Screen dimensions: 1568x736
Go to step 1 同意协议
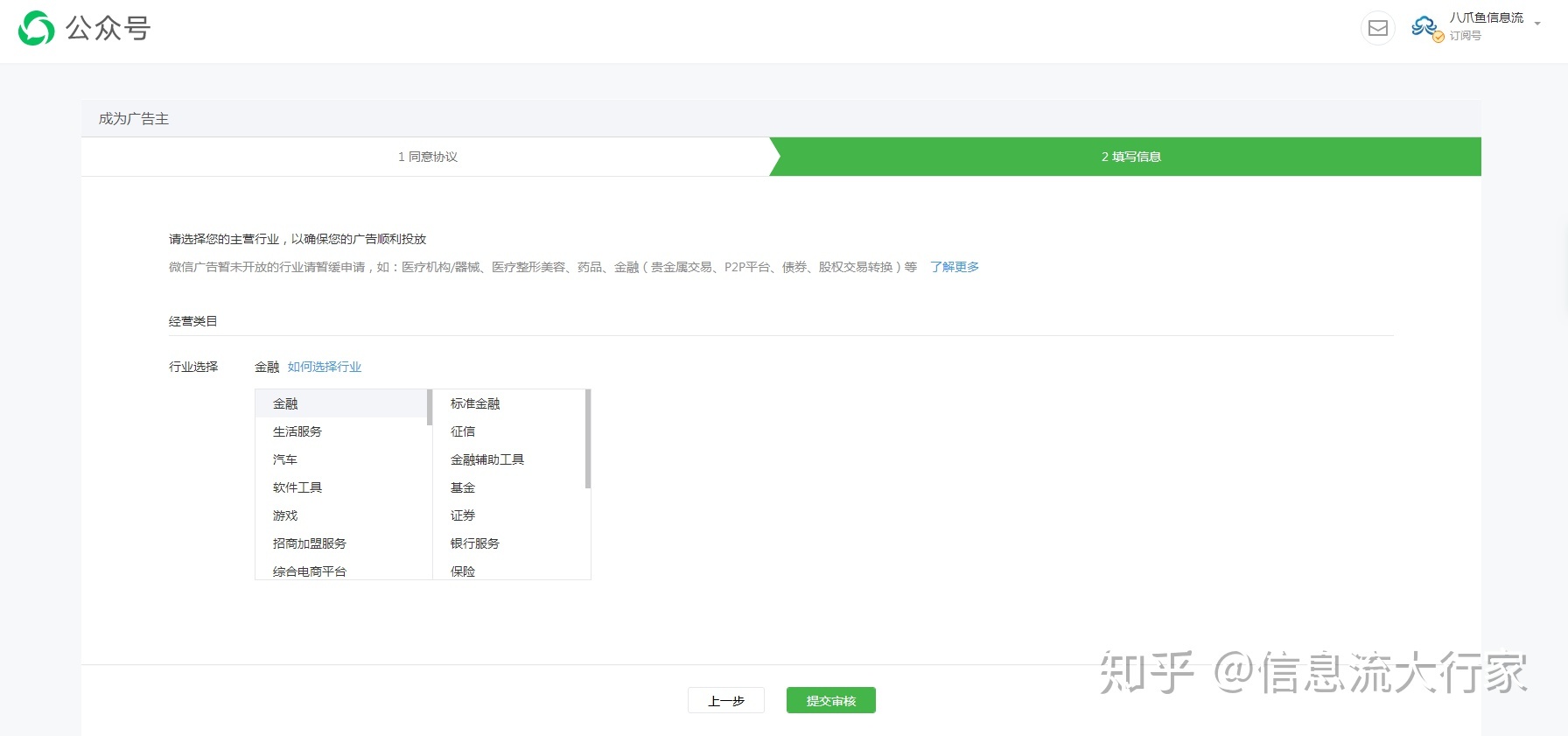pyautogui.click(x=428, y=157)
